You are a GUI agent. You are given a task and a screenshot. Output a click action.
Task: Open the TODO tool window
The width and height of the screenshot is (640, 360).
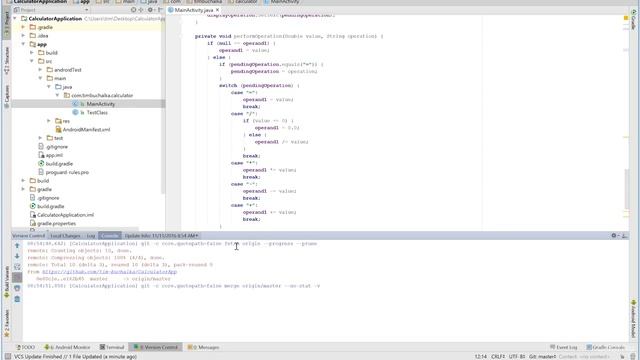tap(25, 347)
